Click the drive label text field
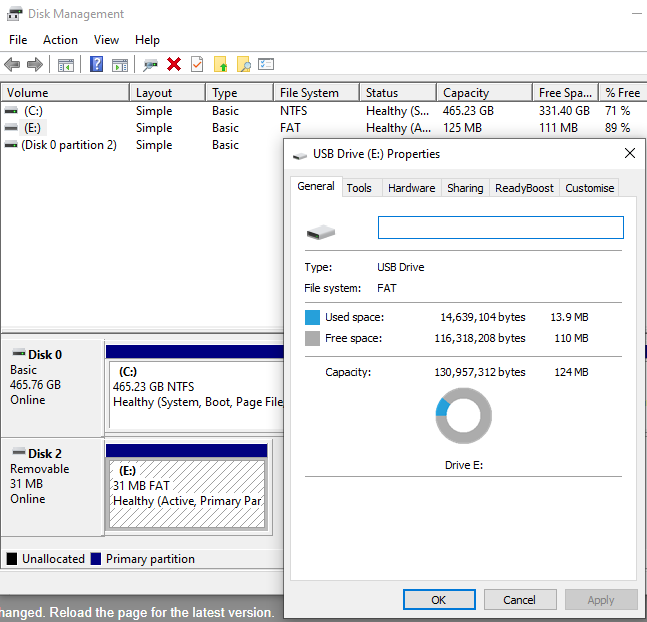647x622 pixels. pos(500,228)
